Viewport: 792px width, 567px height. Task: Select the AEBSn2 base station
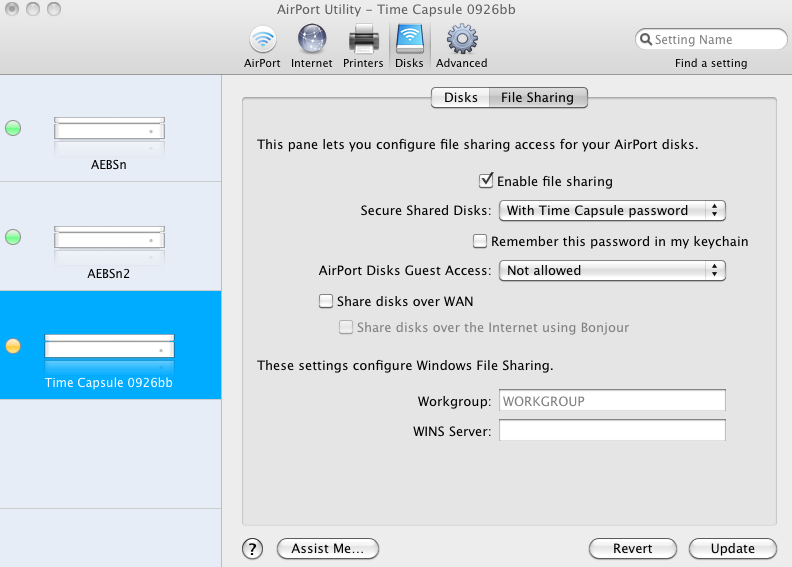[x=110, y=236]
